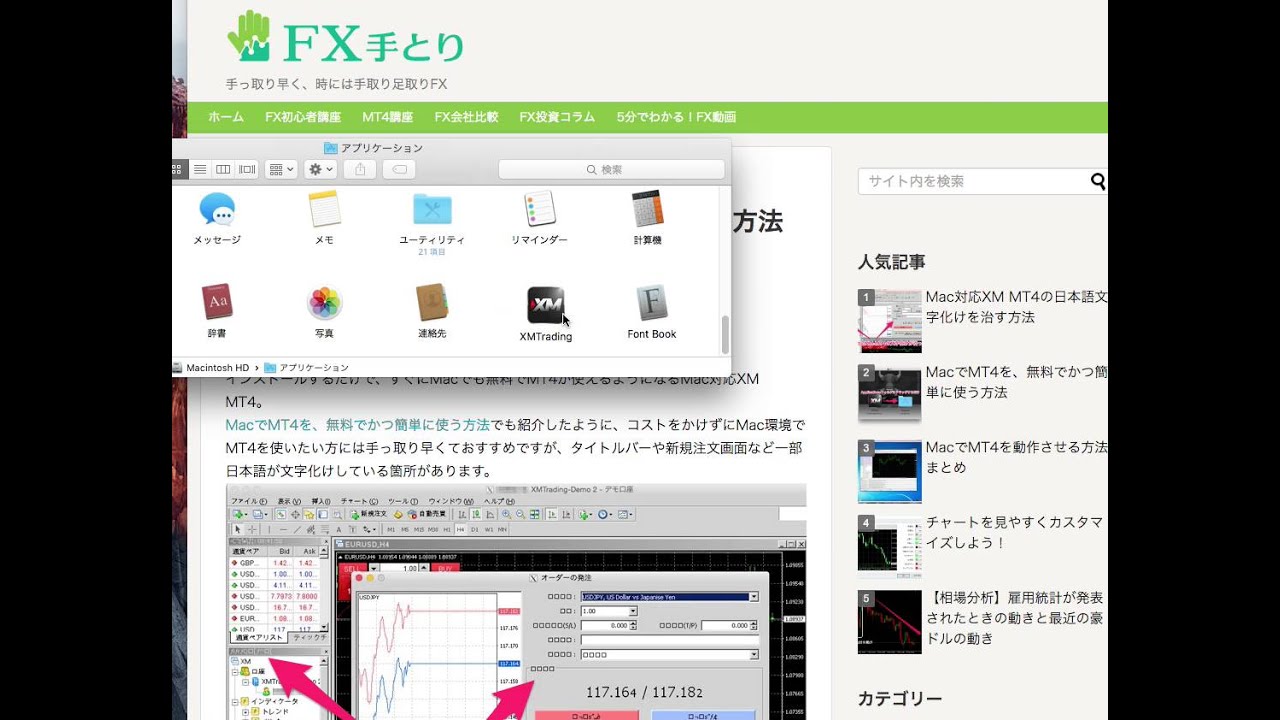Click the thumbnail of popular article 1
Viewport: 1280px width, 720px height.
coord(890,321)
